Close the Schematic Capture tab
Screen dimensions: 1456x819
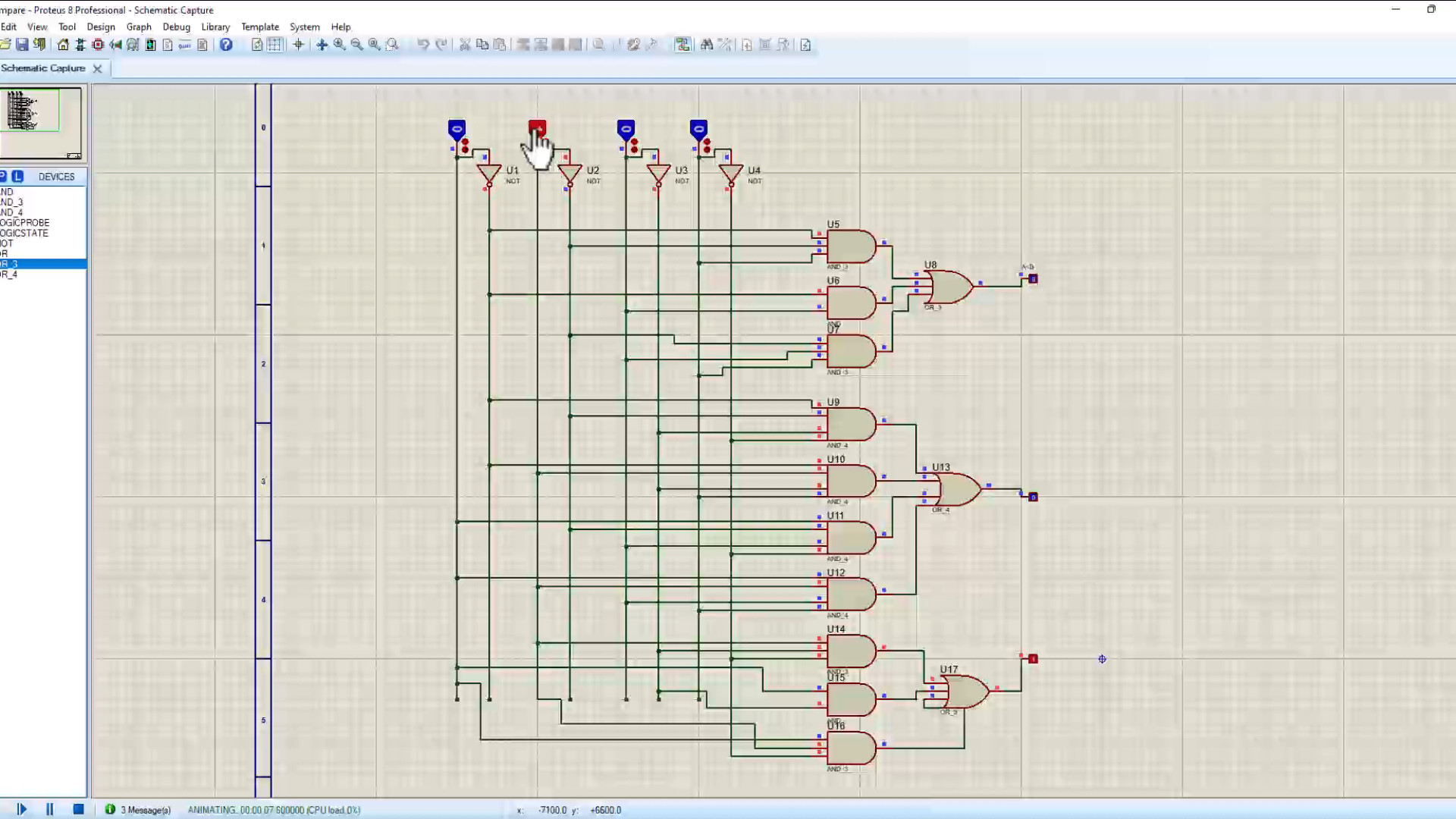pyautogui.click(x=97, y=68)
